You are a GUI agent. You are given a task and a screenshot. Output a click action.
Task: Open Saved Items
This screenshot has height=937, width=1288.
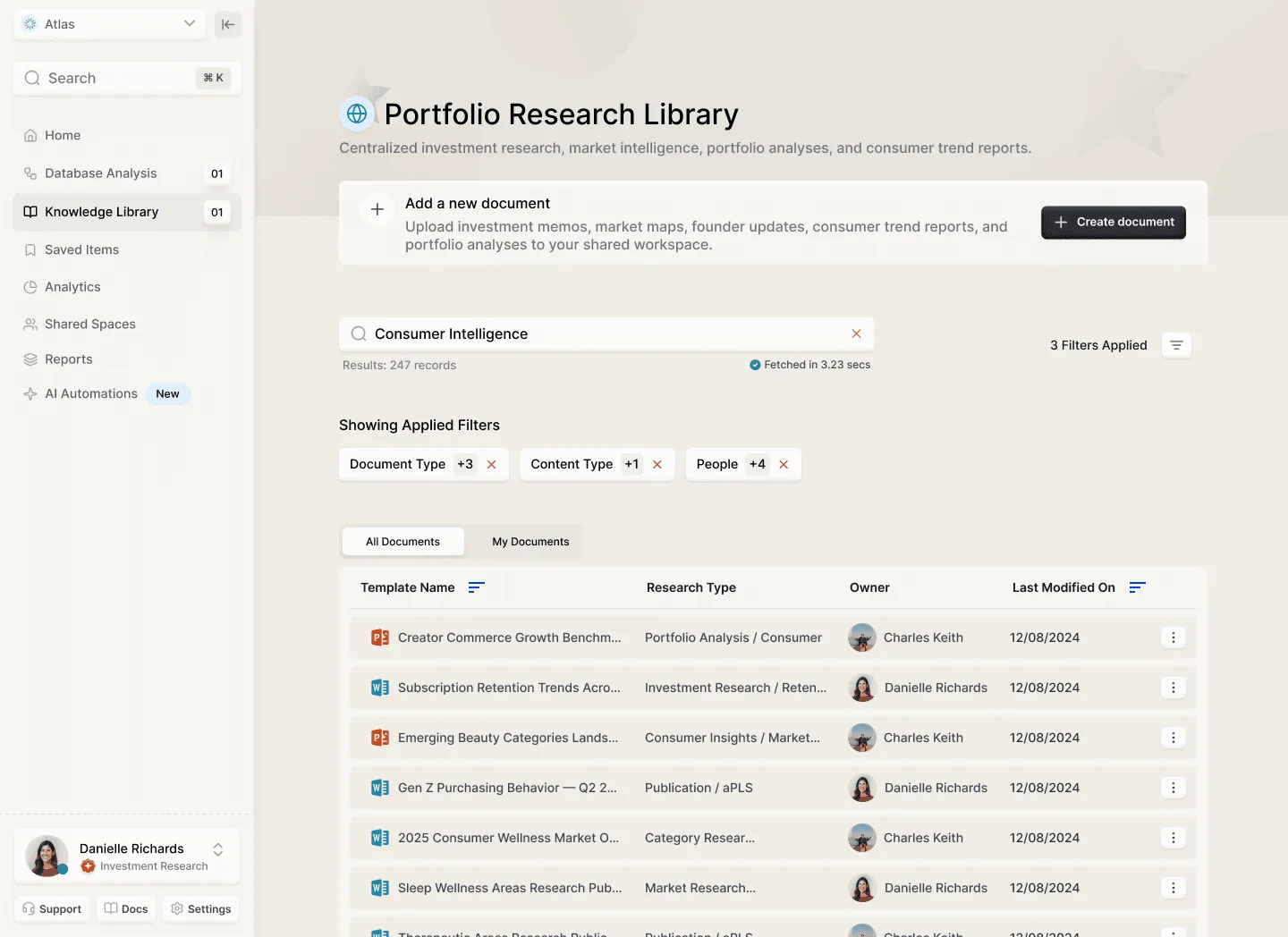pos(81,249)
